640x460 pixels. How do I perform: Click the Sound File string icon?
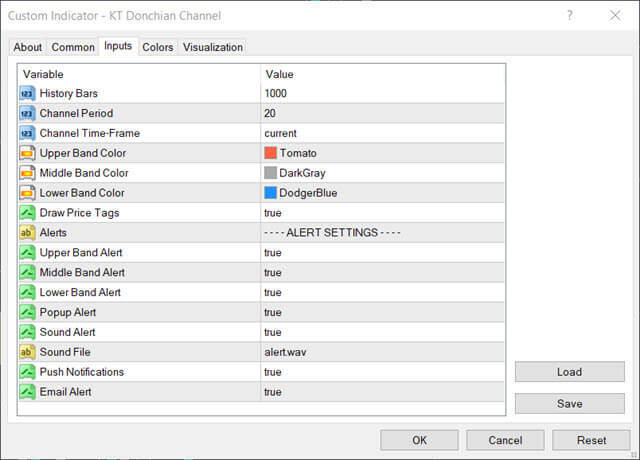pyautogui.click(x=27, y=352)
